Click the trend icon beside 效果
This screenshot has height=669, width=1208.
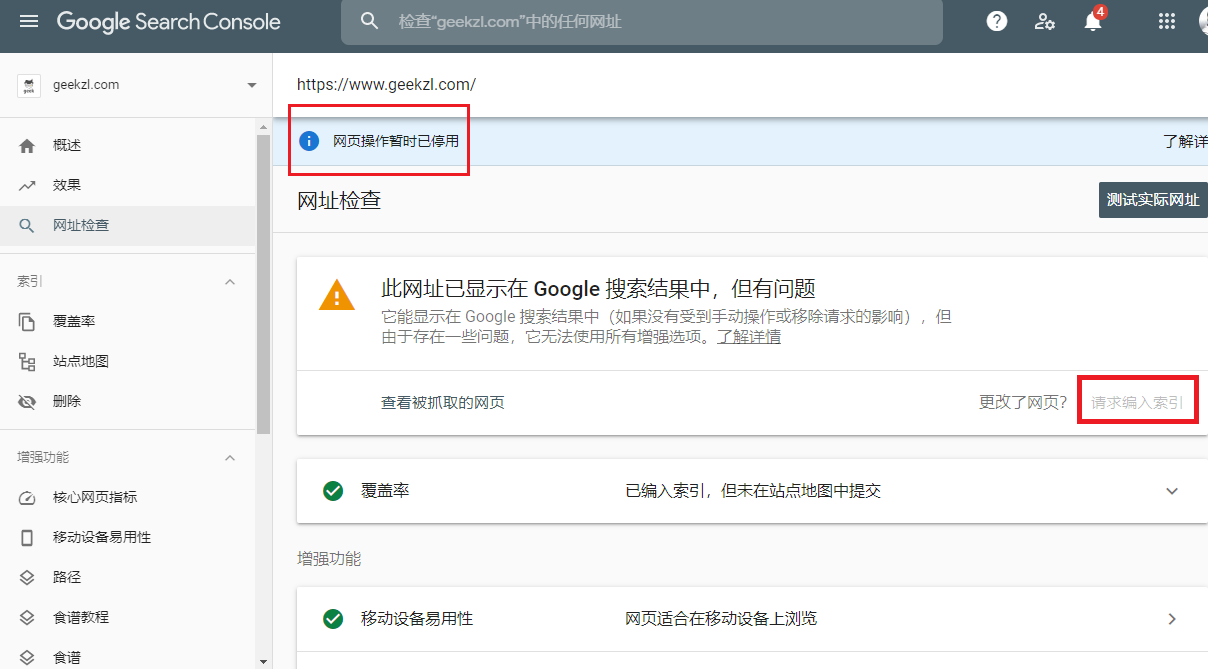[x=28, y=186]
